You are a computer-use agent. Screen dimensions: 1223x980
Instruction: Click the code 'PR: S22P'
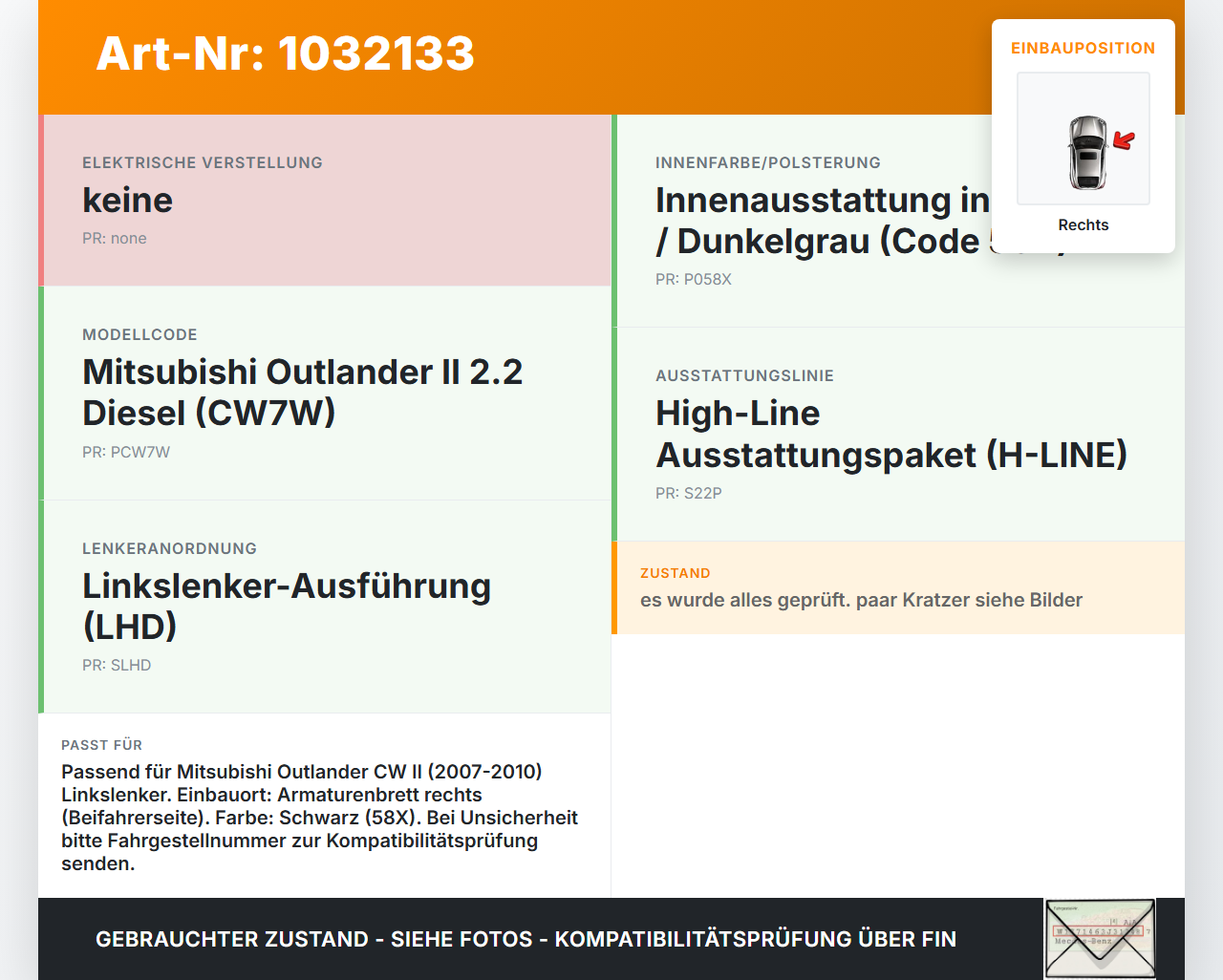pos(689,493)
